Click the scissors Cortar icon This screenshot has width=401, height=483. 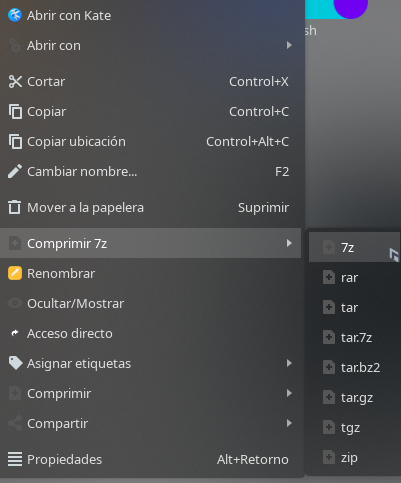pos(15,82)
